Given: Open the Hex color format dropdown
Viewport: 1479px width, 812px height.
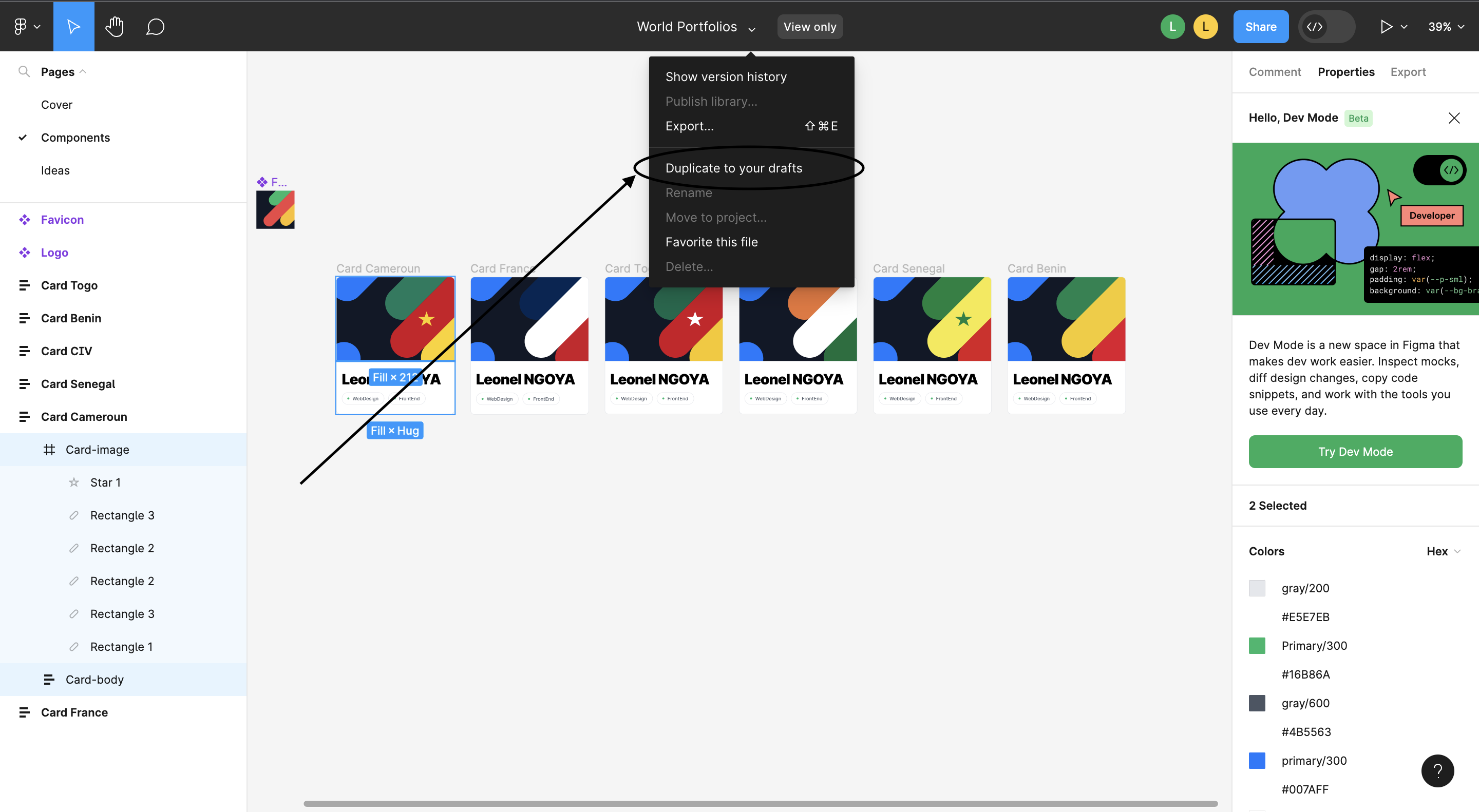Looking at the screenshot, I should click(1443, 551).
